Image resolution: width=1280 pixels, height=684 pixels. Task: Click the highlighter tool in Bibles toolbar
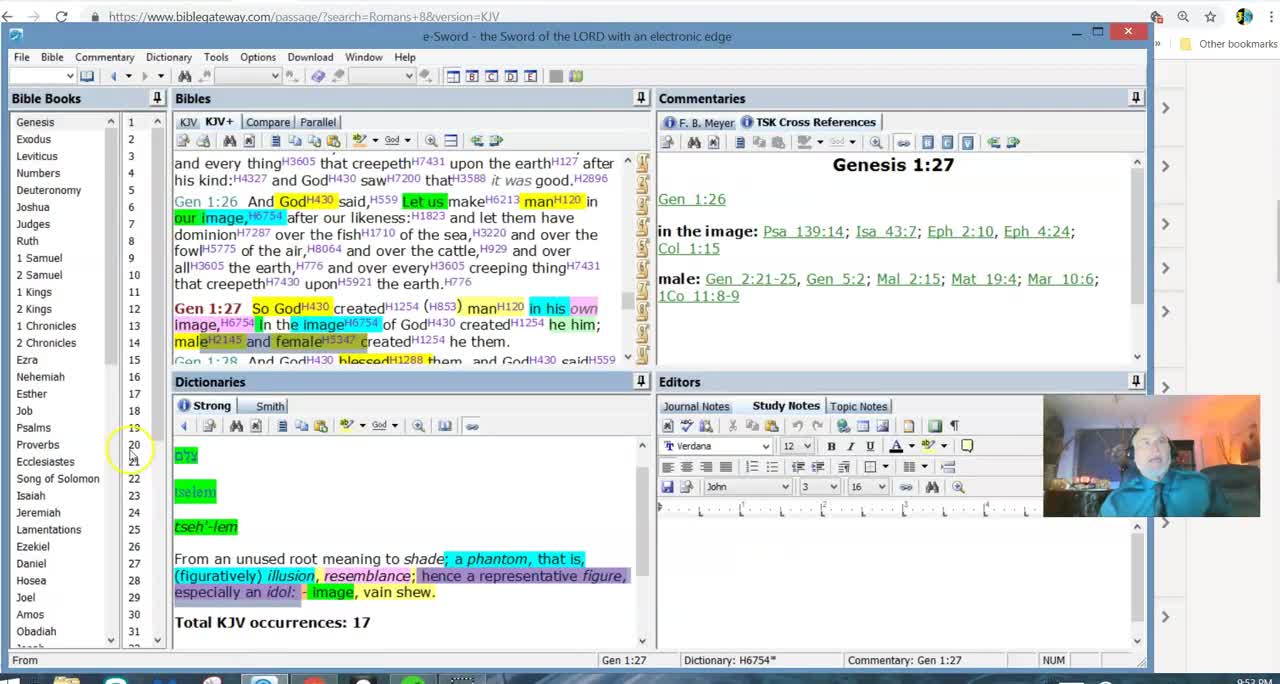[x=358, y=141]
